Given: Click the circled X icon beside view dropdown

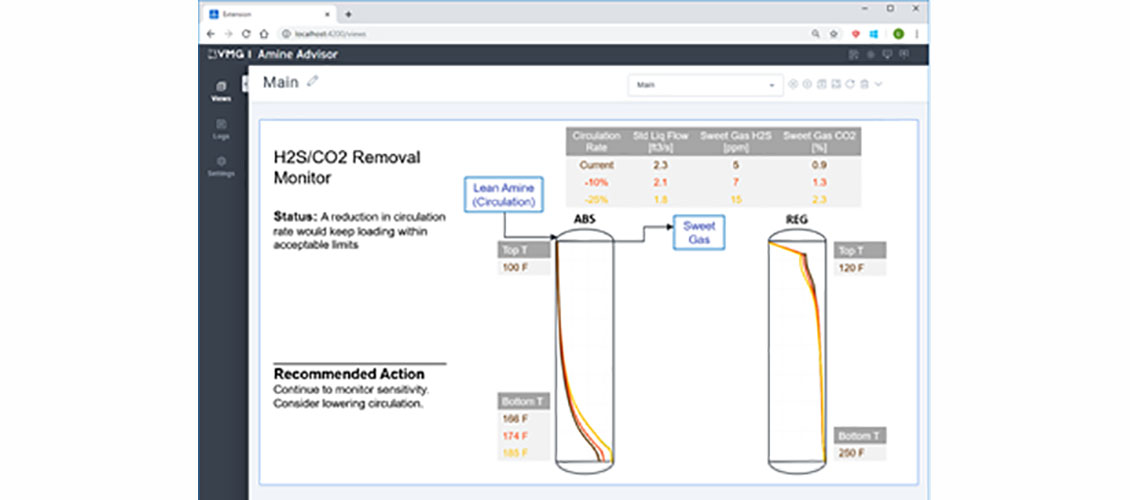Looking at the screenshot, I should coord(793,84).
